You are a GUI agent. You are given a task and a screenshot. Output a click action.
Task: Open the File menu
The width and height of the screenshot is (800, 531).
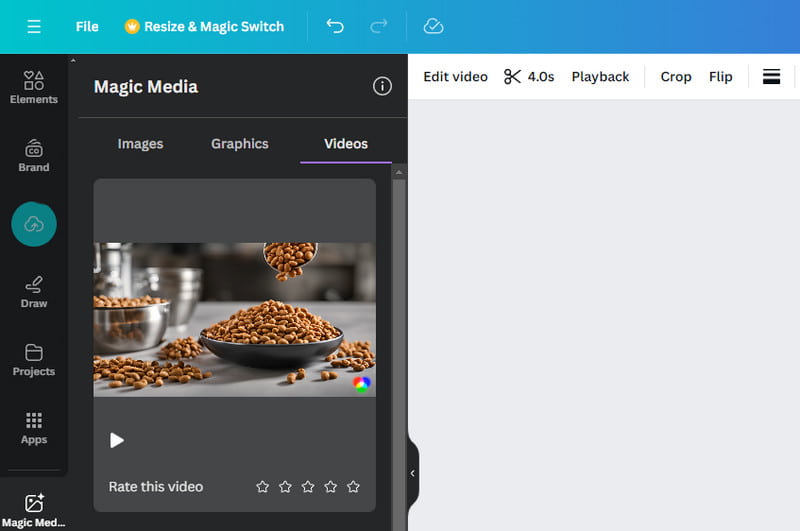click(87, 27)
